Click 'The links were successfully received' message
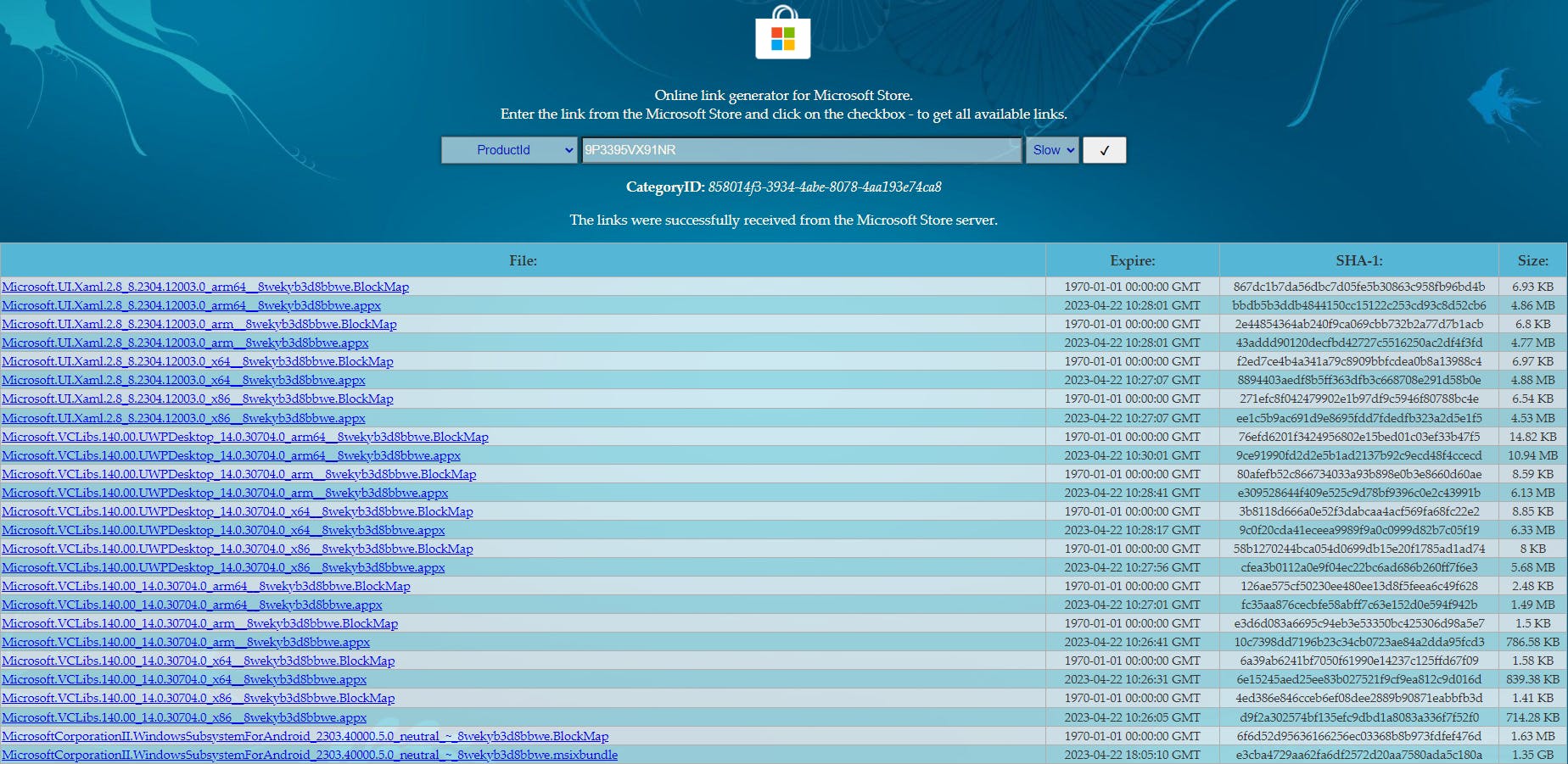Viewport: 1568px width, 764px height. pyautogui.click(x=783, y=220)
